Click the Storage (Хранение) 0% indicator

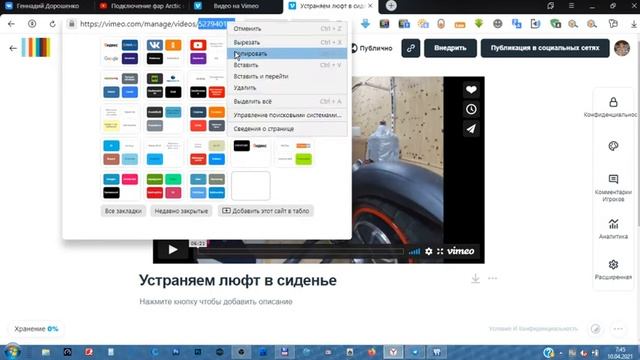click(36, 329)
